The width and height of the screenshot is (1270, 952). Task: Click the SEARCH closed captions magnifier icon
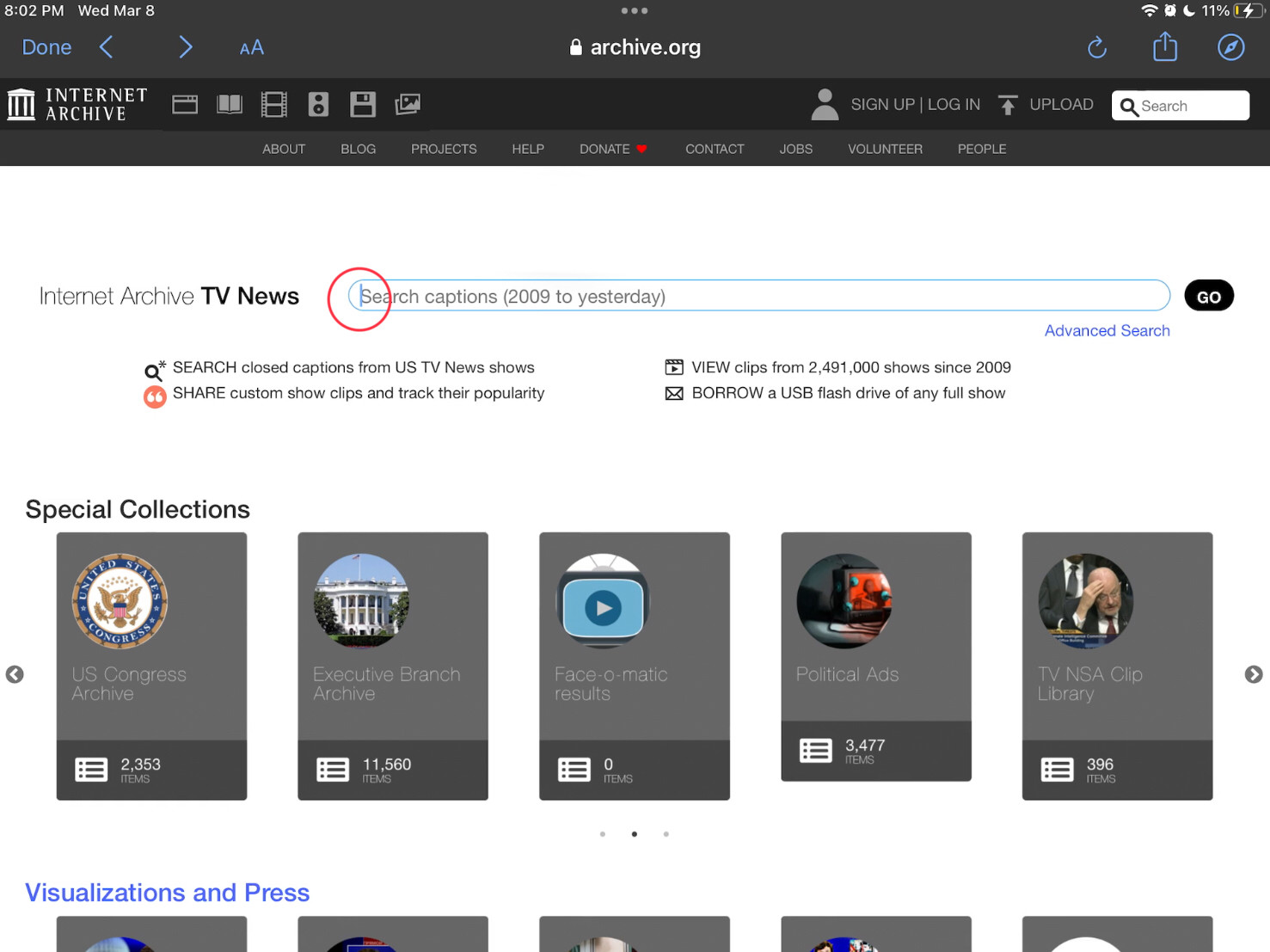155,371
